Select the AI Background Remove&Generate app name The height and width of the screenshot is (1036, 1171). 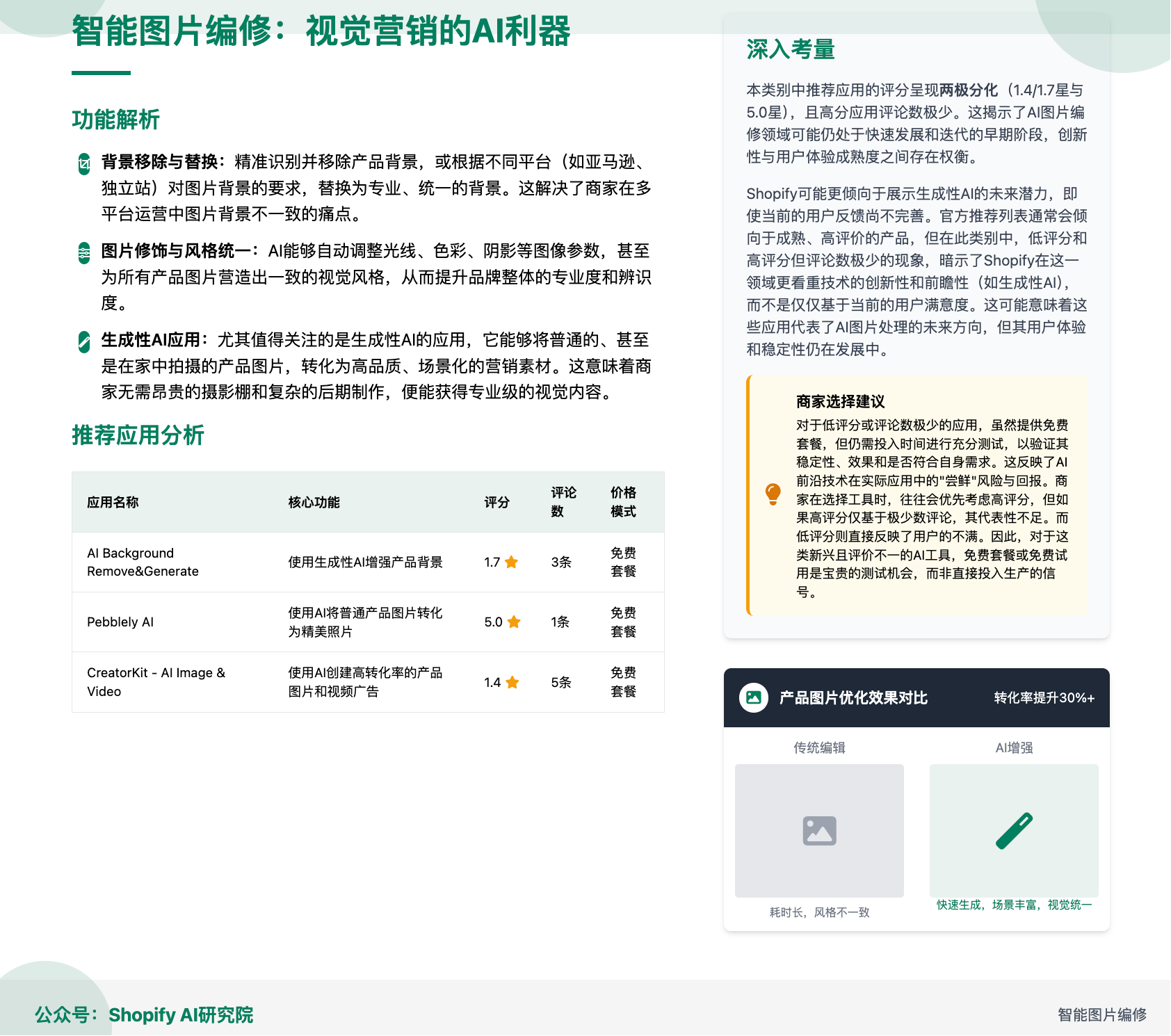143,562
